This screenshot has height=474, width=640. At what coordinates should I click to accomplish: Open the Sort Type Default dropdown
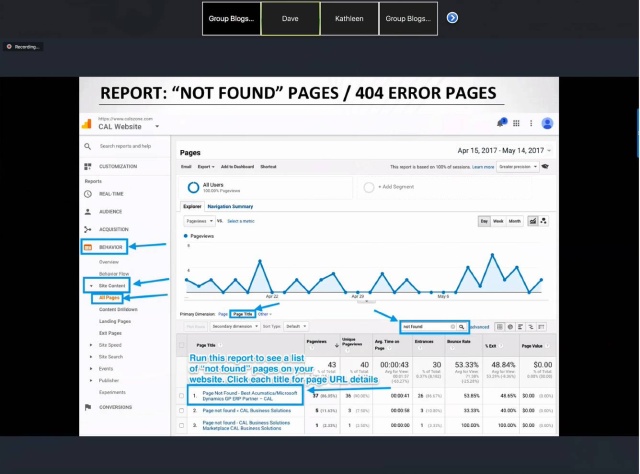pos(296,326)
